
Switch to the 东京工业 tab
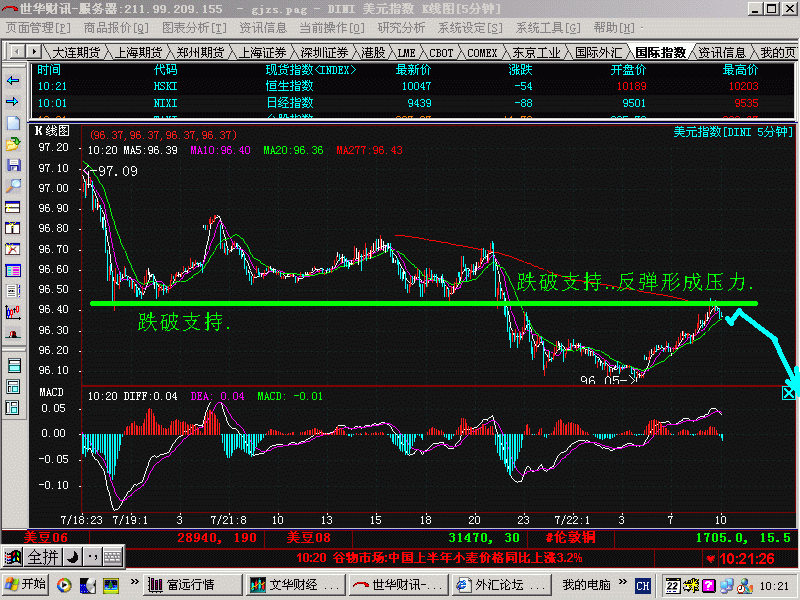[536, 53]
